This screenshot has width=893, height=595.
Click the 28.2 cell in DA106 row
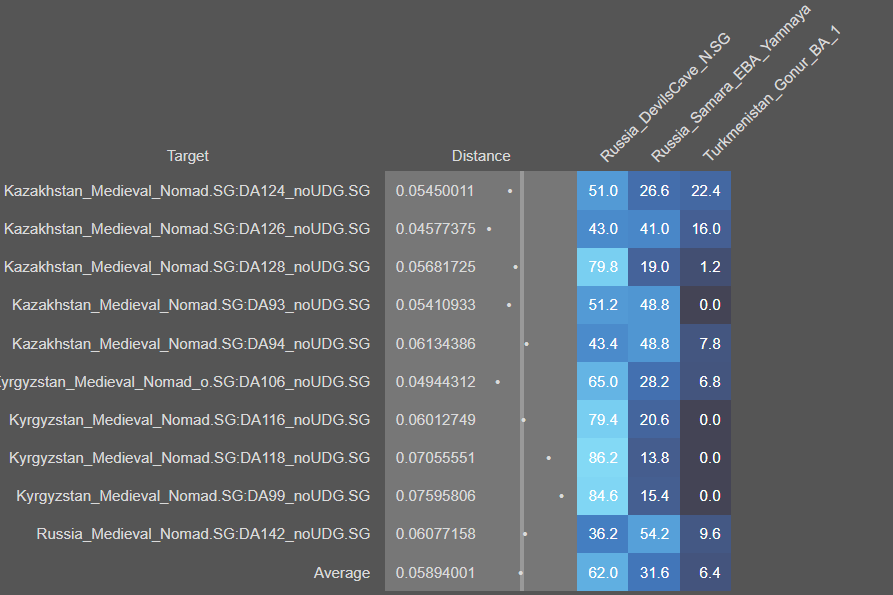(x=654, y=382)
